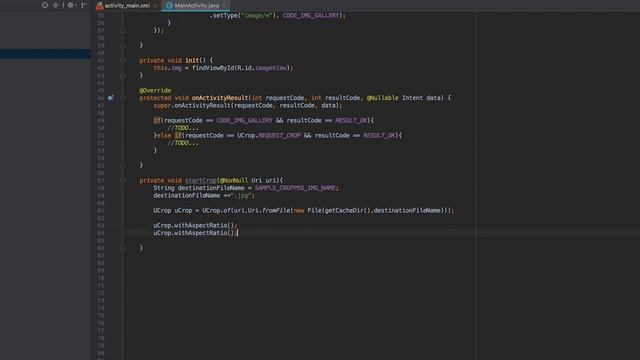Viewport: 640px width, 360px height.
Task: Click 'REQUEST_CROP' constant in else-if condition
Action: click(279, 136)
